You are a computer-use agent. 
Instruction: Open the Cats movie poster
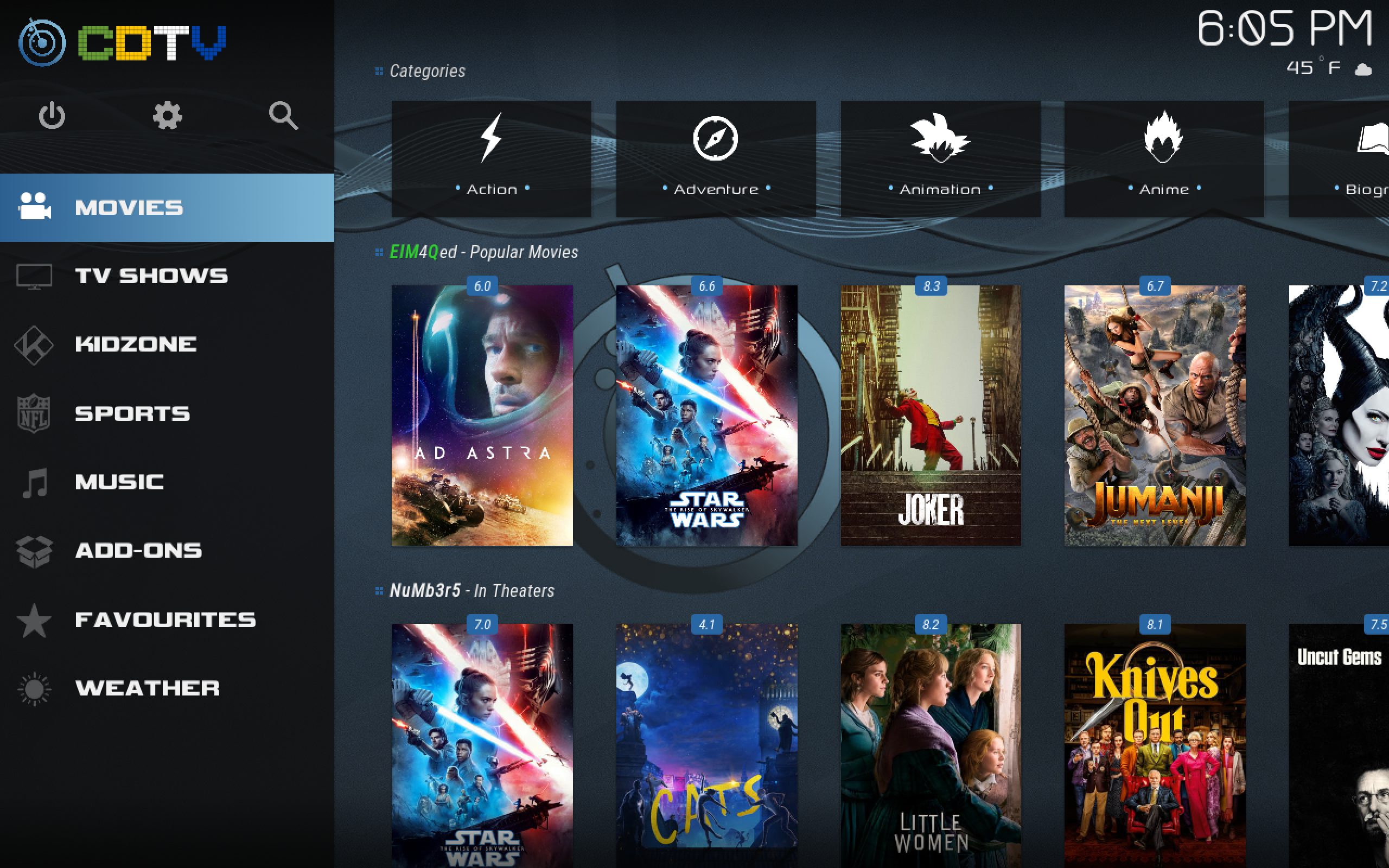click(x=706, y=746)
